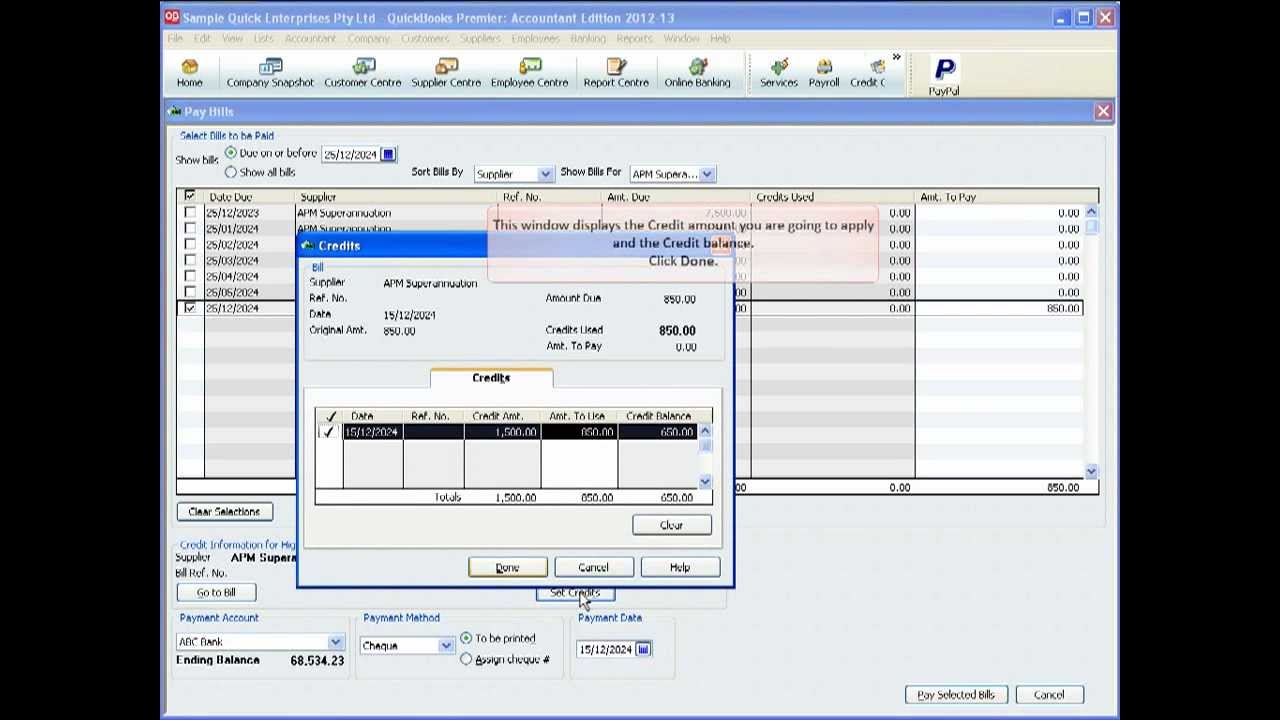1280x720 pixels.
Task: Open the Banking menu
Action: point(588,38)
